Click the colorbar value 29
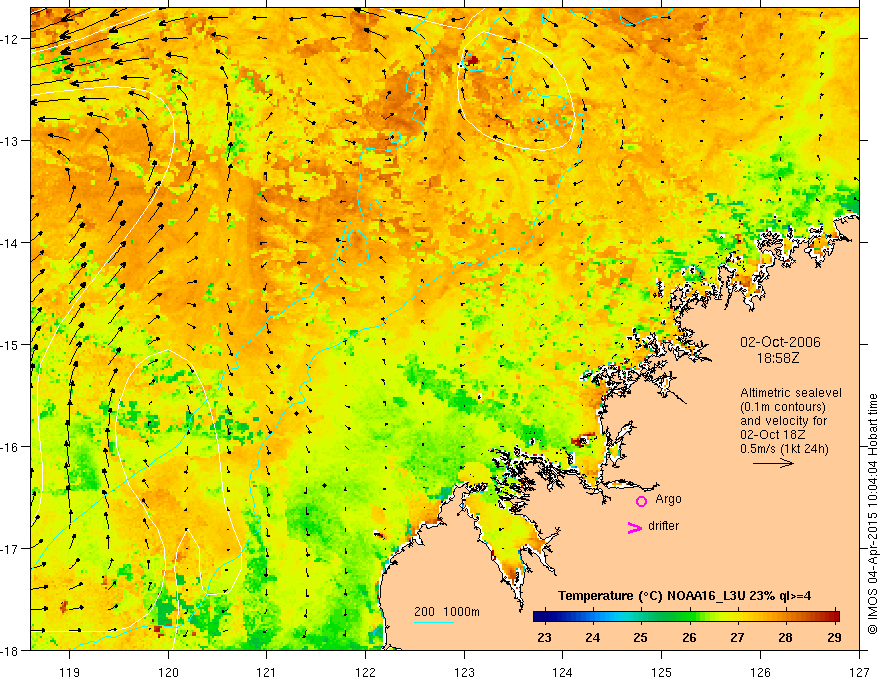Image resolution: width=880 pixels, height=680 pixels. [x=834, y=638]
